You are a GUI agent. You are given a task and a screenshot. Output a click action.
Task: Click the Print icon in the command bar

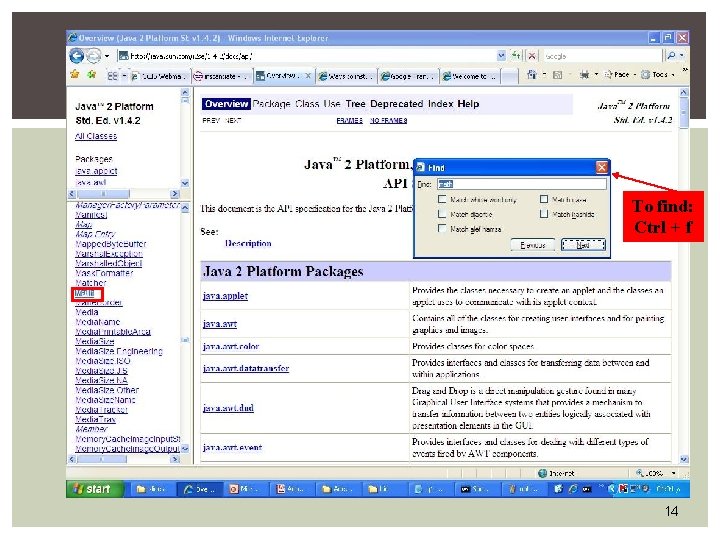click(x=584, y=74)
